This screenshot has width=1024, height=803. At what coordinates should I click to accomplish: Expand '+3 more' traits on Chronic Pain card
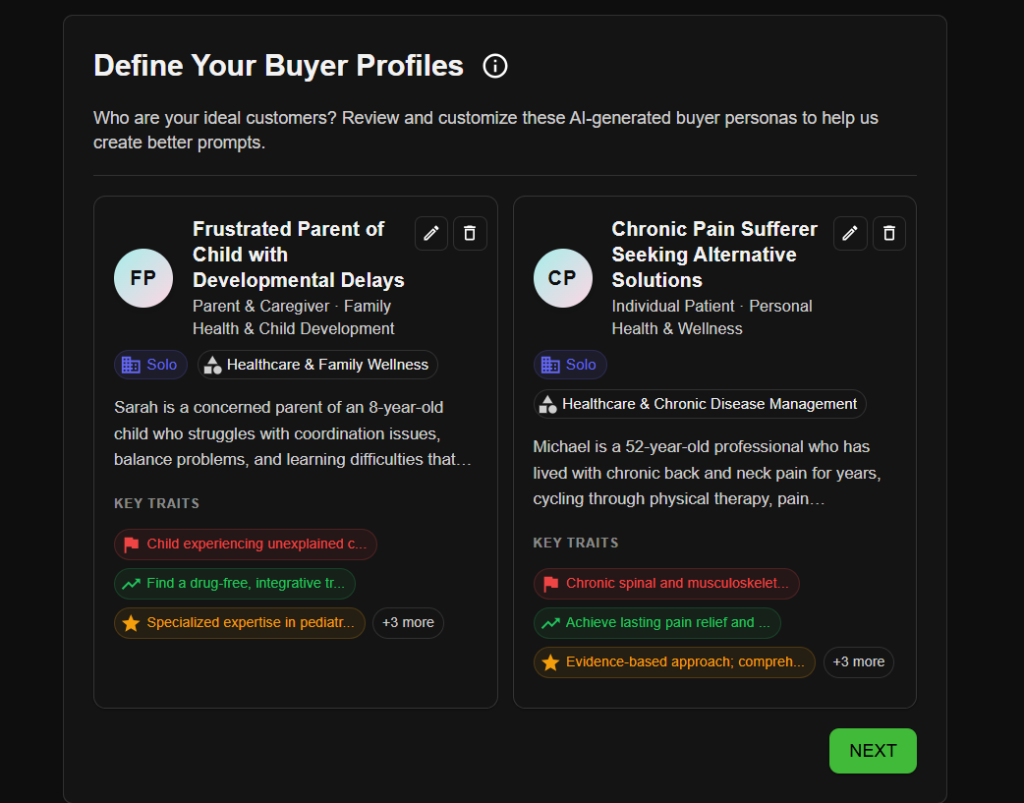[858, 662]
